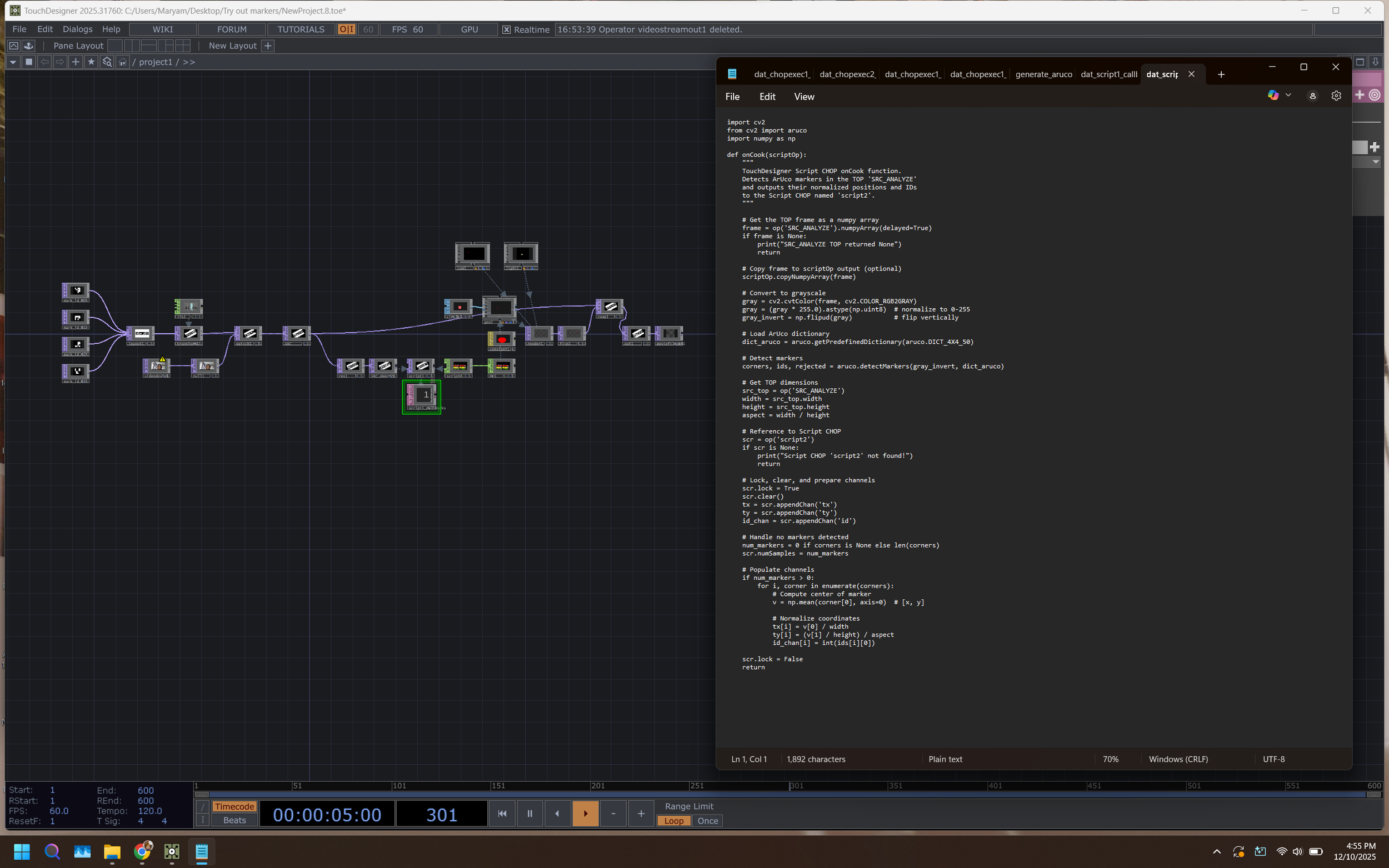Screen dimensions: 1389x868
Task: Click the bookmark star icon
Action: tap(91, 62)
